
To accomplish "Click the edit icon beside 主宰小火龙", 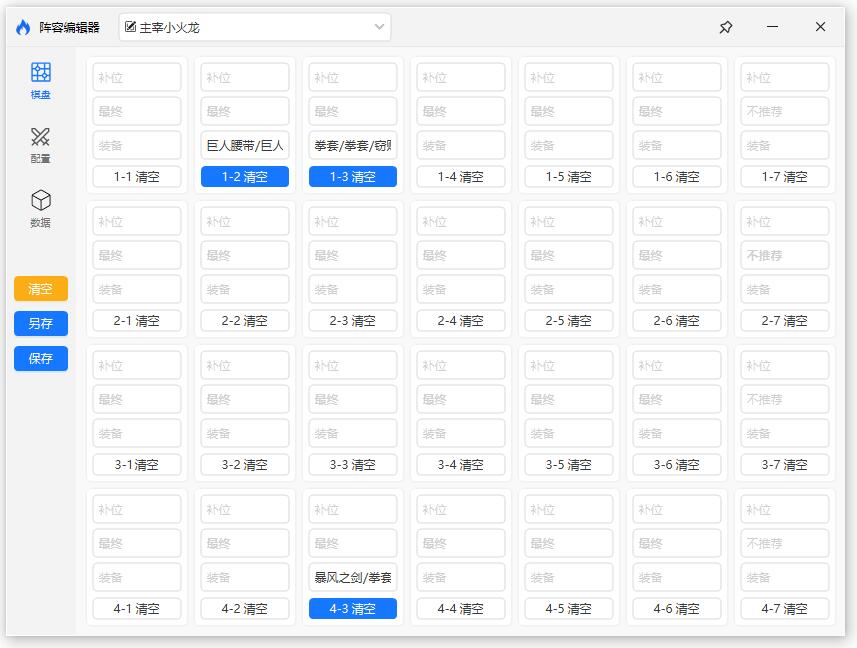I will tap(130, 27).
